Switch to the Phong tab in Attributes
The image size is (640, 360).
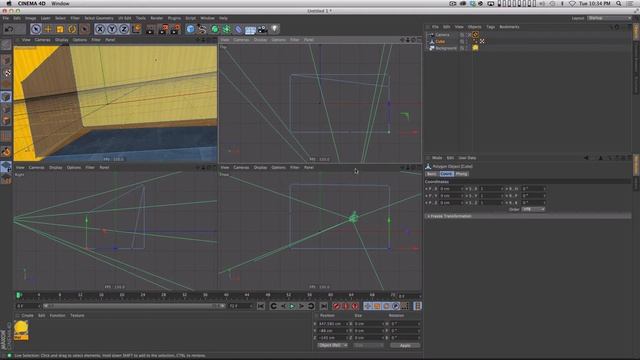[x=462, y=174]
